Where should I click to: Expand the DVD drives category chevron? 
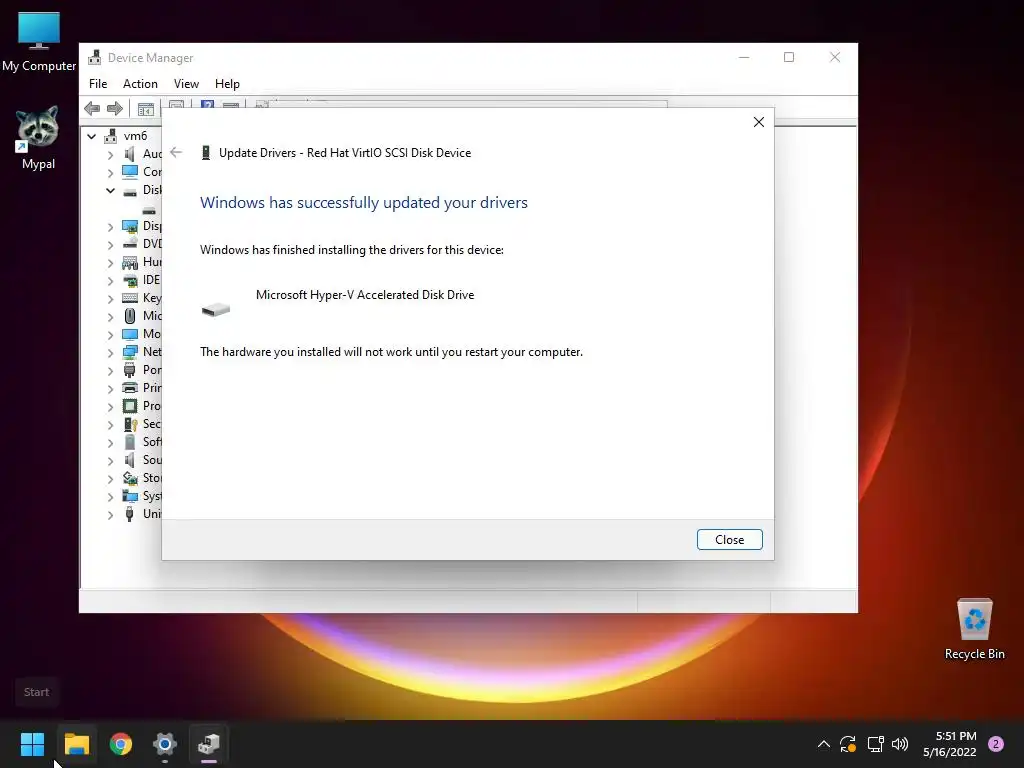tap(110, 245)
